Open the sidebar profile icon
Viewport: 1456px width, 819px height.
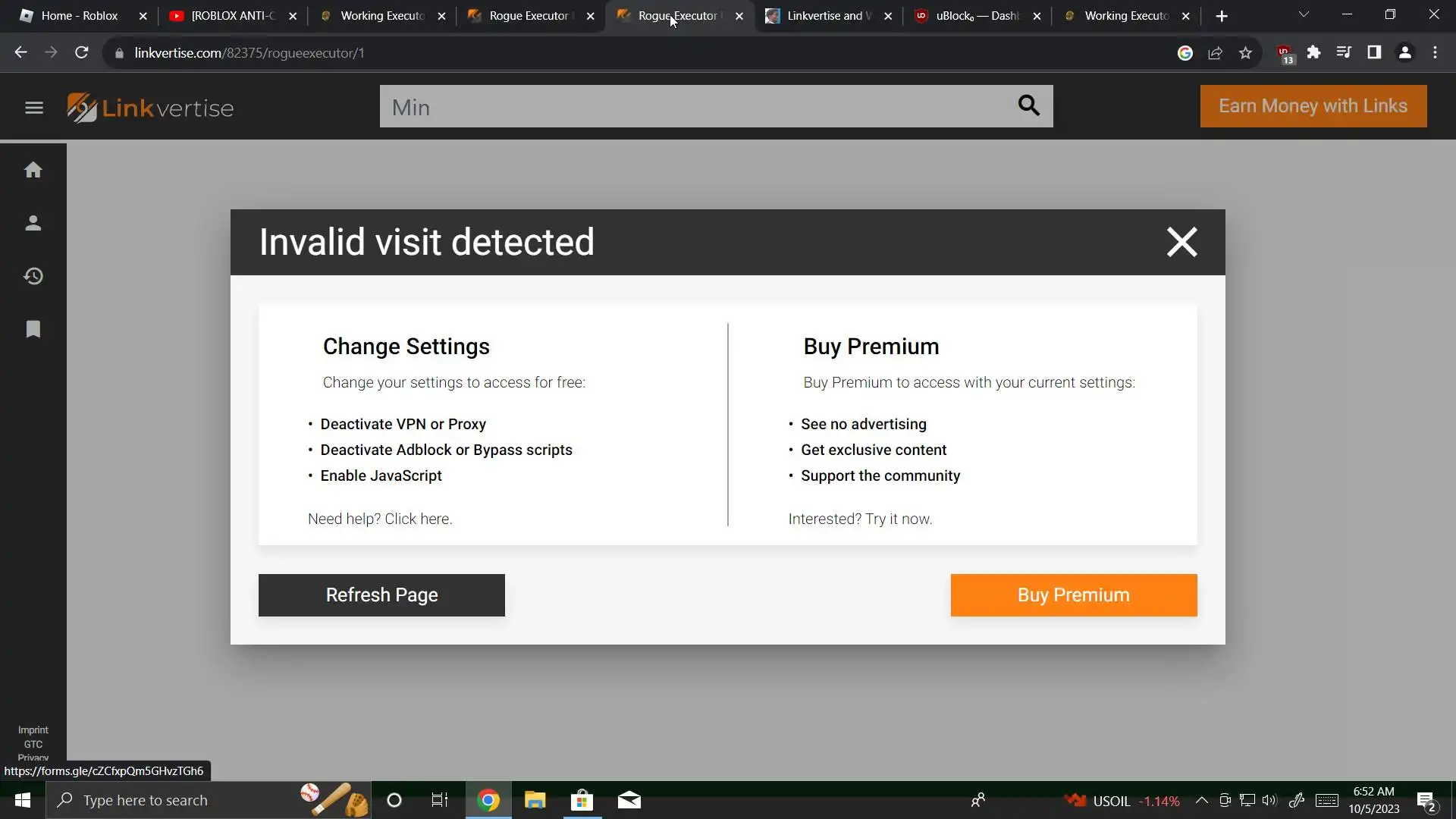coord(33,223)
